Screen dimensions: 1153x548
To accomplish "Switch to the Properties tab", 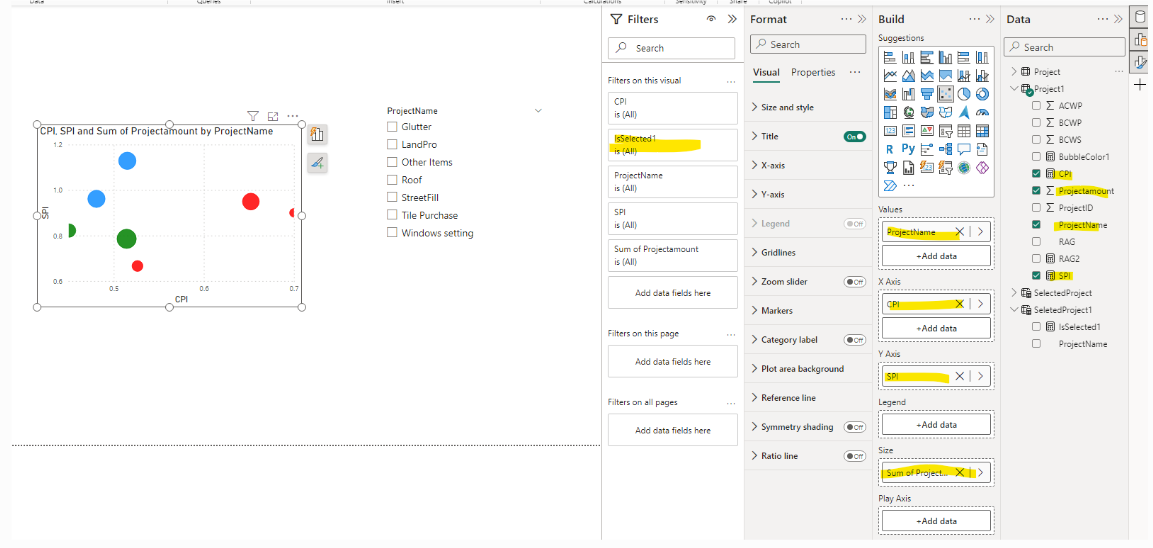I will point(813,72).
